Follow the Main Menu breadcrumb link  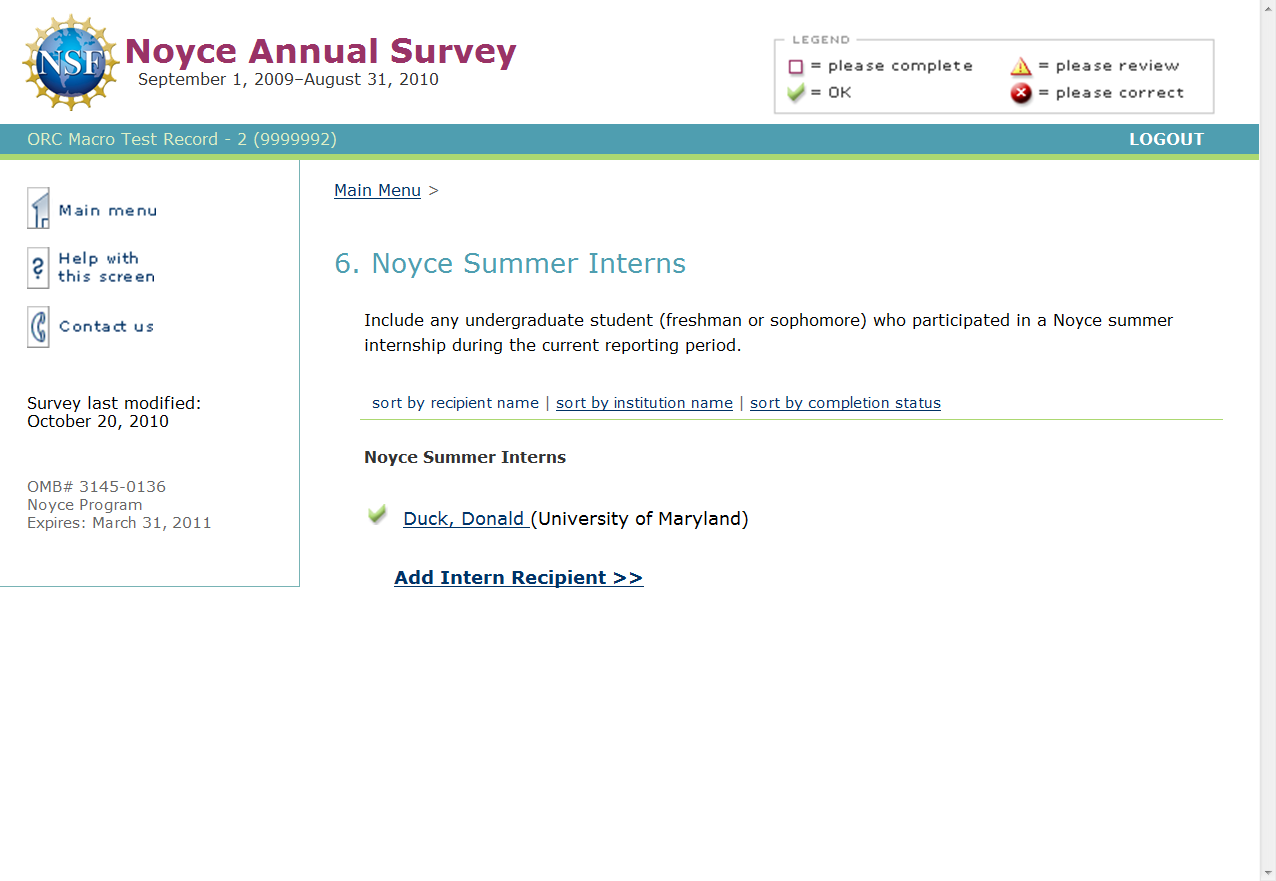point(377,190)
